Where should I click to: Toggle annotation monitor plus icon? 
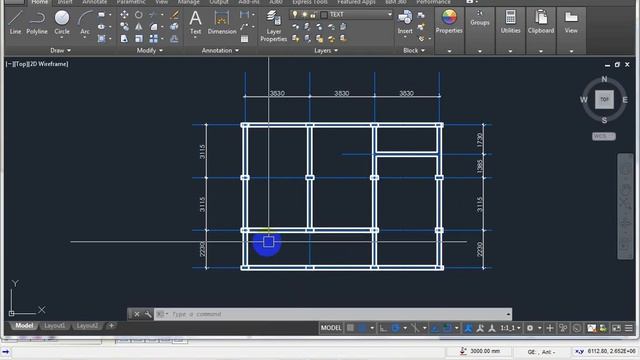550,328
